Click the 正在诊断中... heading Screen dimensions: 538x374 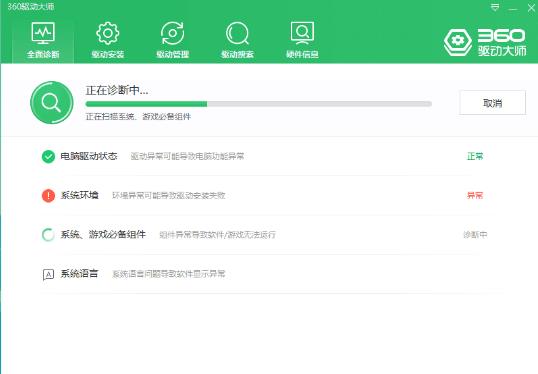tap(117, 90)
